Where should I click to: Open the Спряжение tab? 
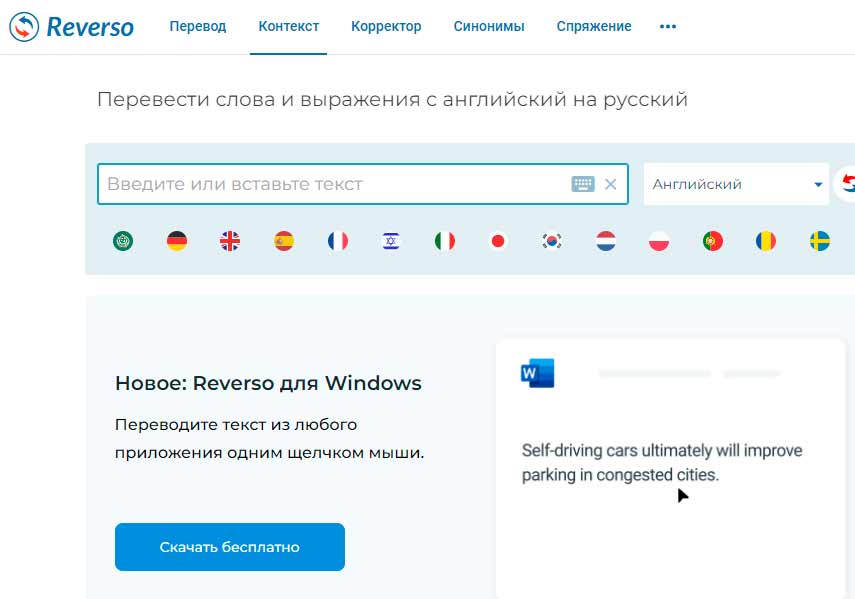click(x=594, y=27)
